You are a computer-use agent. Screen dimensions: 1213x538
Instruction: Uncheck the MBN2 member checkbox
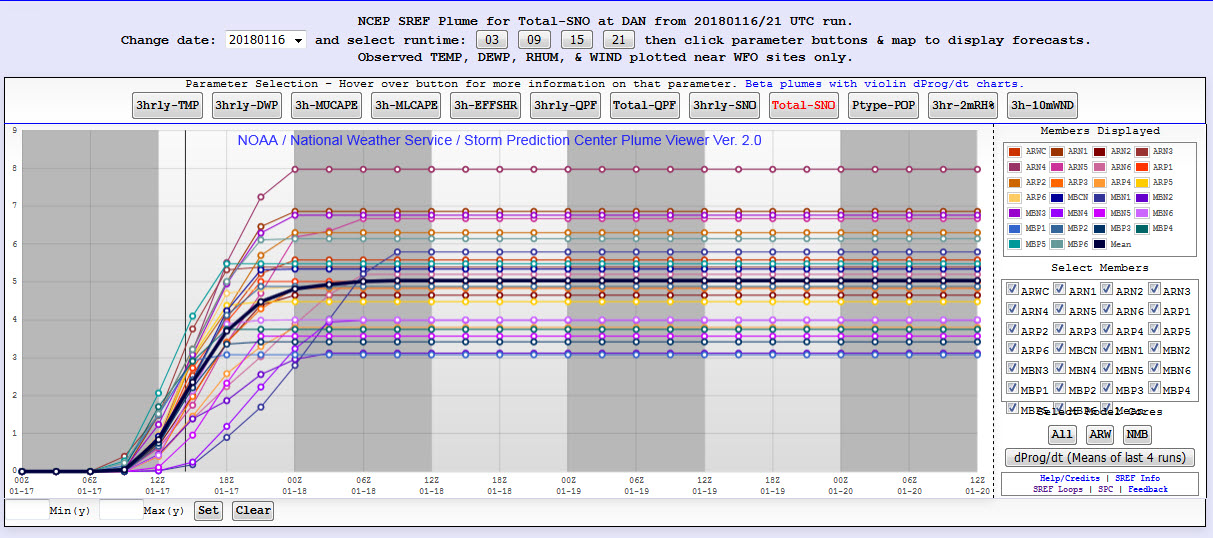pyautogui.click(x=1155, y=350)
